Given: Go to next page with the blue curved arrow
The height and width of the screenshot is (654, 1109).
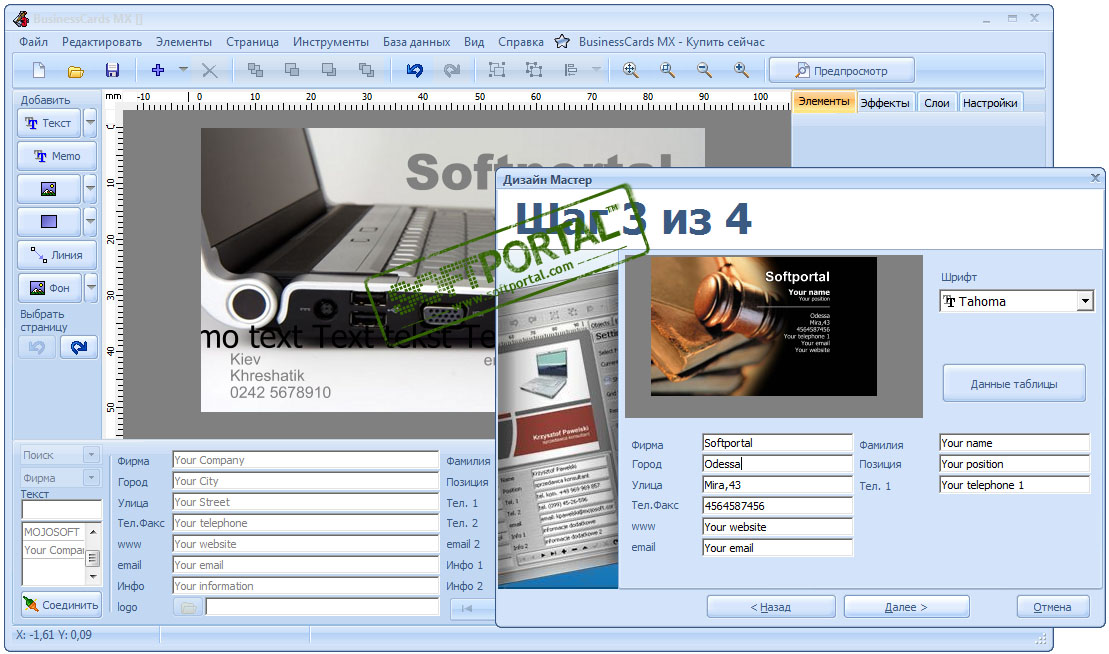Looking at the screenshot, I should pos(79,347).
